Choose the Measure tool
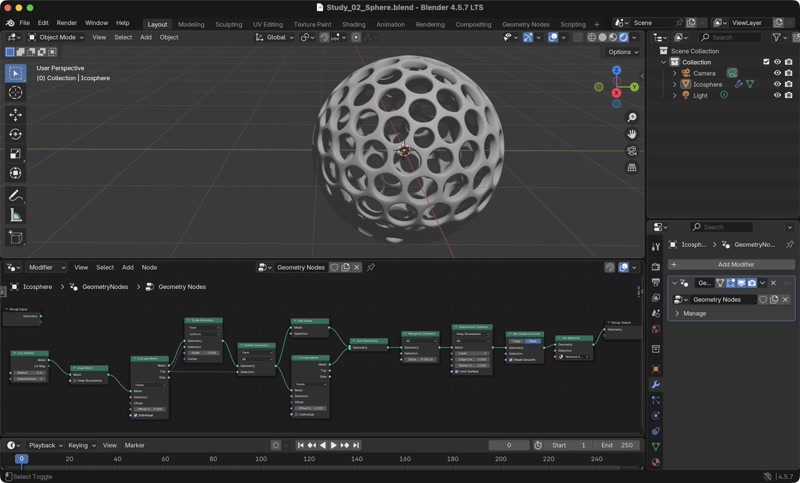 15,215
